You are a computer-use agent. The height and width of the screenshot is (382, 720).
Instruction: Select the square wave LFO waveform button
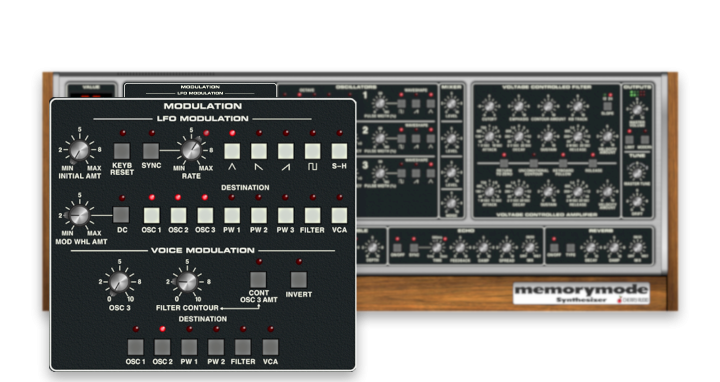click(x=313, y=151)
